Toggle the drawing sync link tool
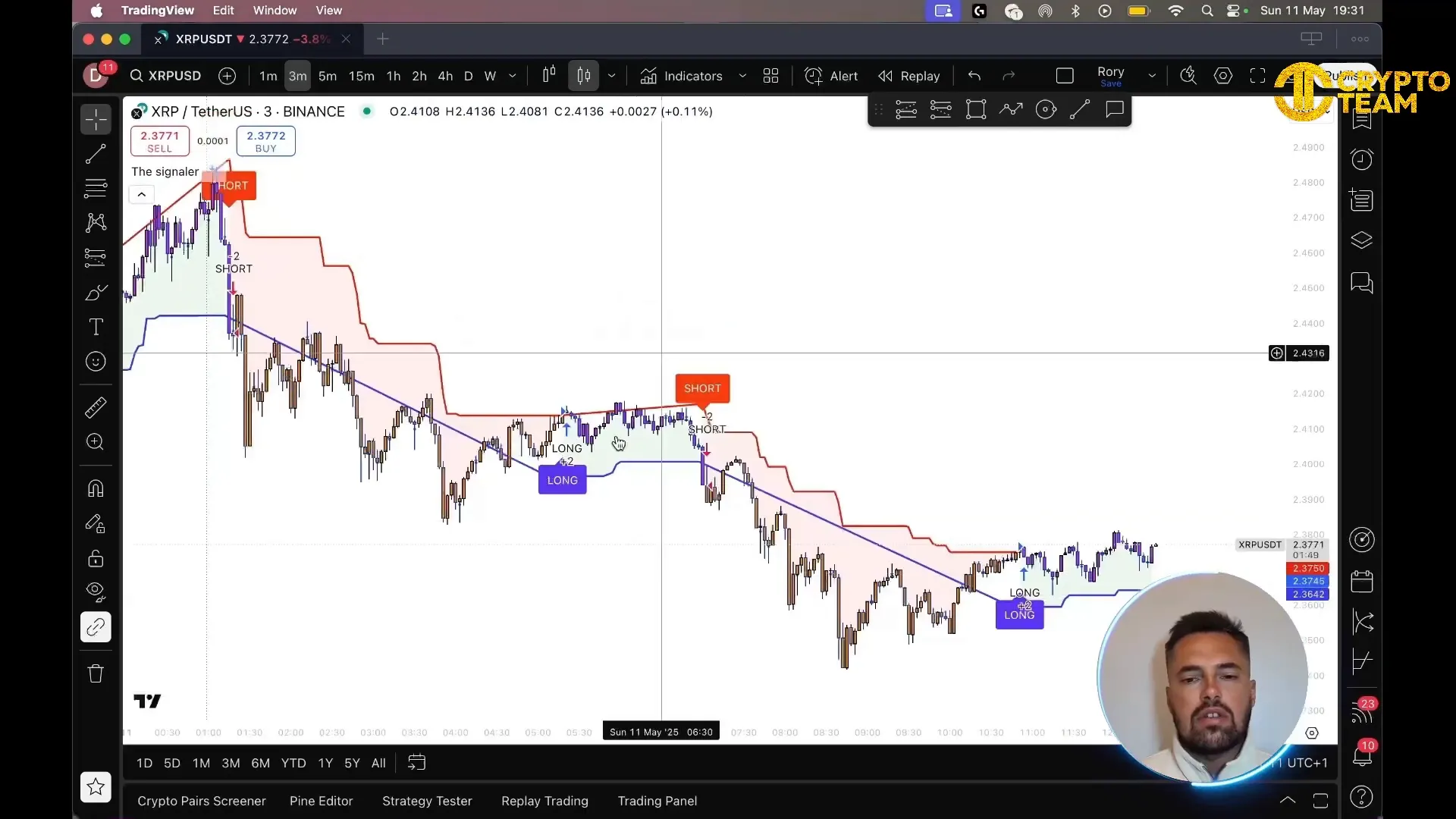1456x819 pixels. [96, 627]
